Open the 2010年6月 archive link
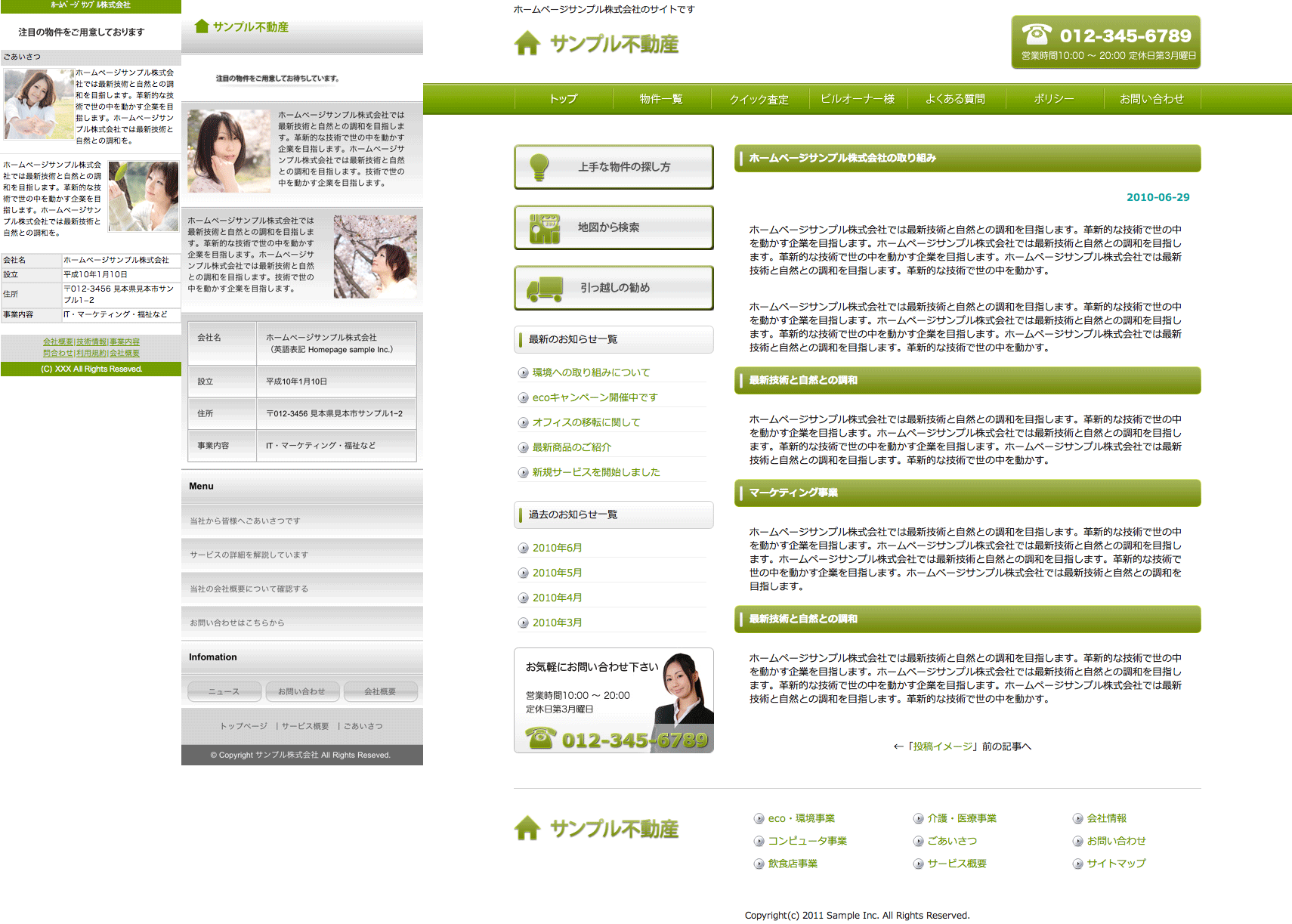The width and height of the screenshot is (1292, 924). pyautogui.click(x=557, y=548)
